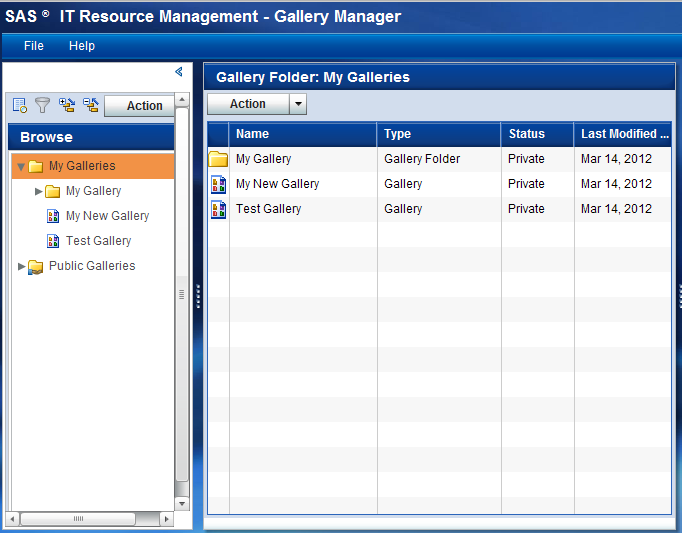The height and width of the screenshot is (533, 682).
Task: Click the folder icon in My Gallery table row
Action: pos(218,159)
